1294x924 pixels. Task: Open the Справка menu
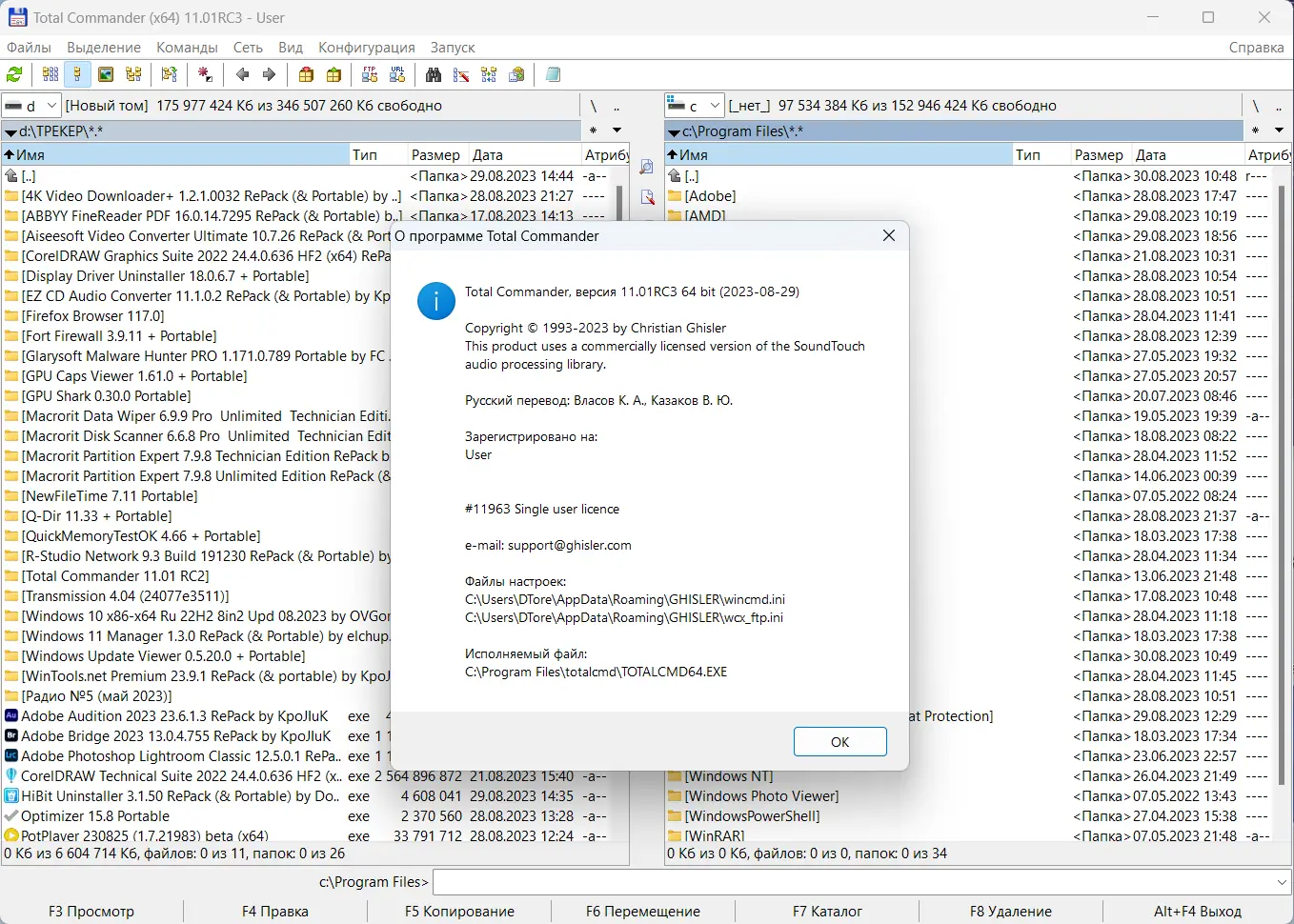click(1256, 47)
